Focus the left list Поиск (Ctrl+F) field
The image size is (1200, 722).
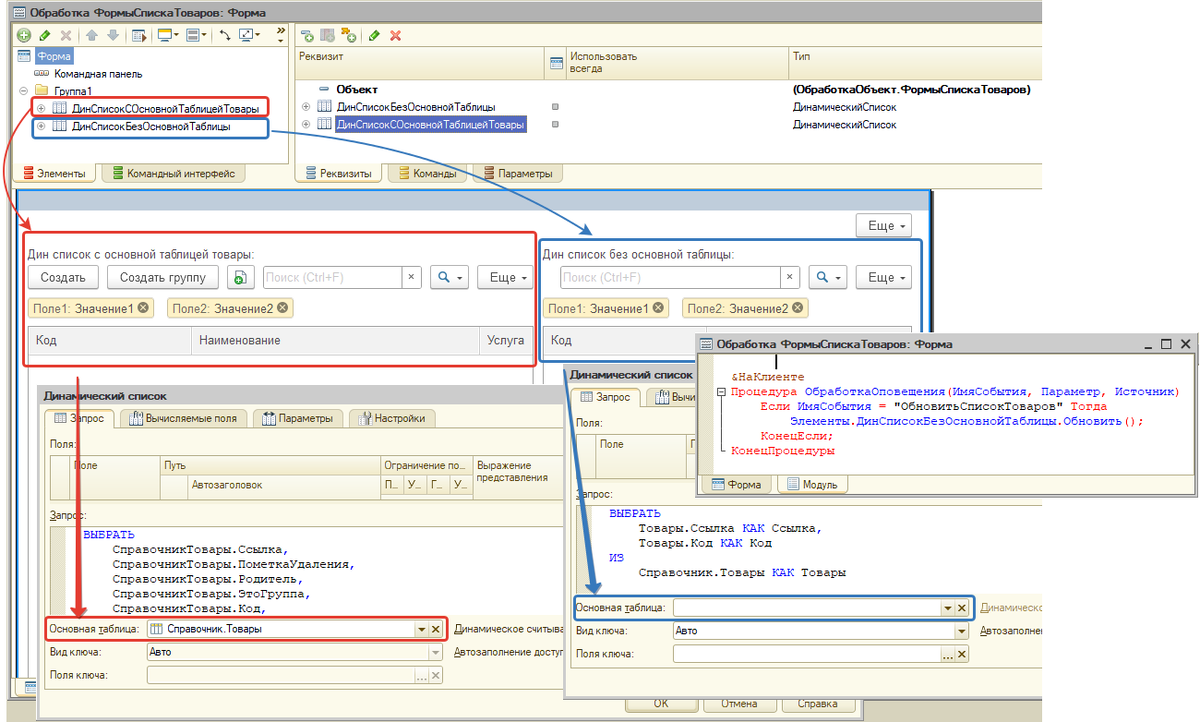point(332,277)
